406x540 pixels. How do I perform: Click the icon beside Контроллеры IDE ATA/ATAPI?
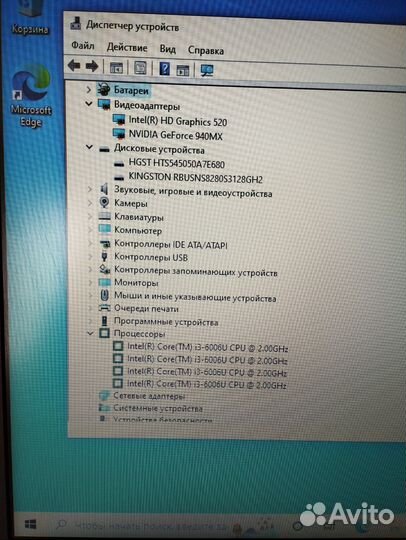(x=104, y=243)
